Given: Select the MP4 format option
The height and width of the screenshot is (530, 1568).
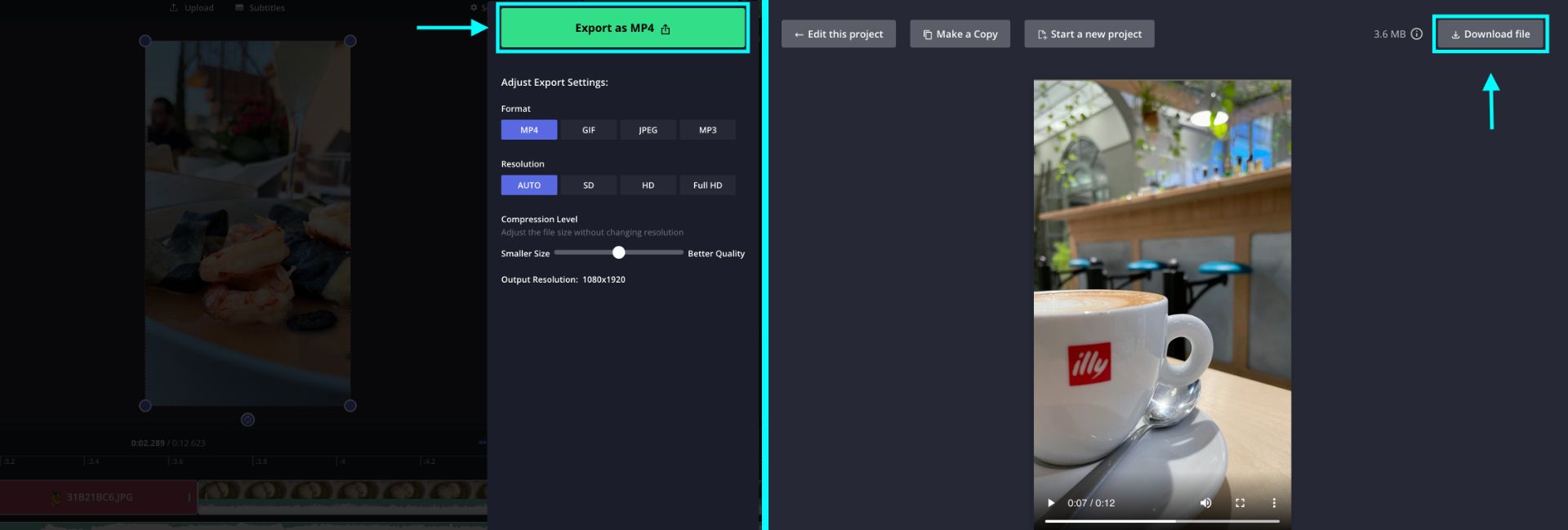Looking at the screenshot, I should (529, 130).
